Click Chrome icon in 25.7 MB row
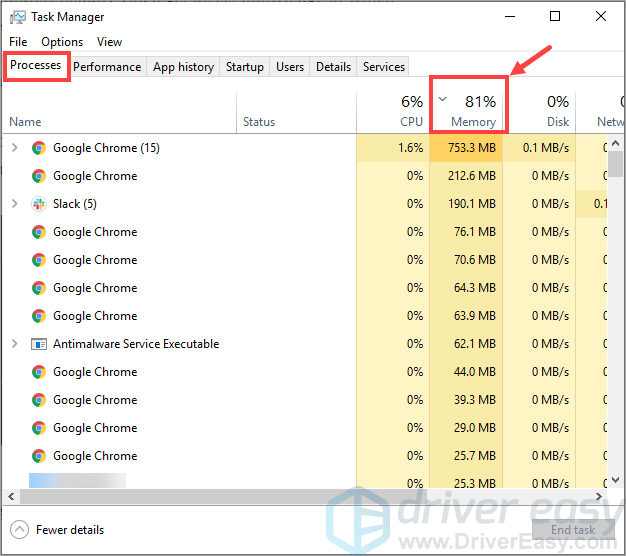The width and height of the screenshot is (626, 556). click(x=39, y=456)
